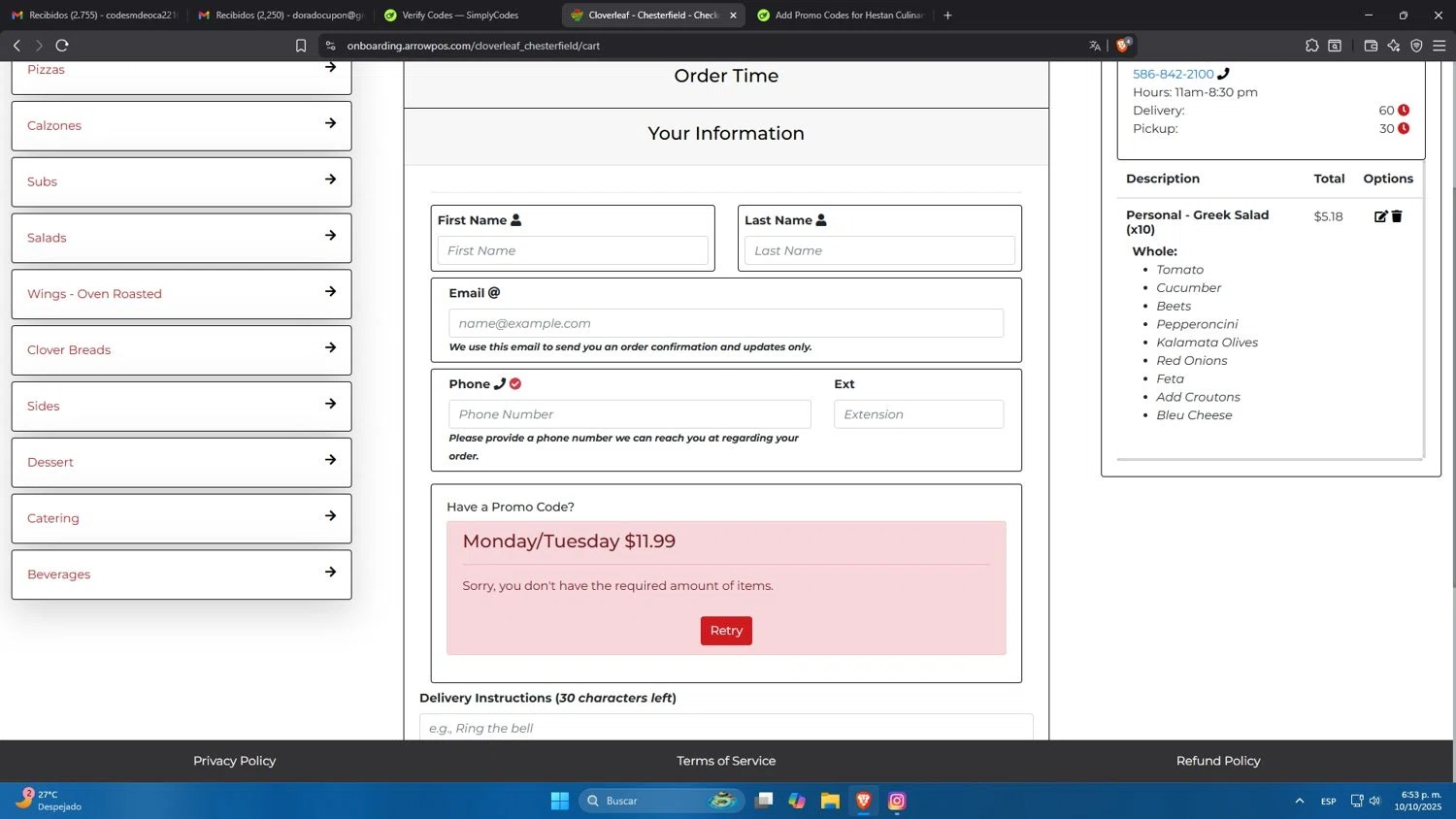1456x819 pixels.
Task: Focus the Last Name input field
Action: (879, 250)
